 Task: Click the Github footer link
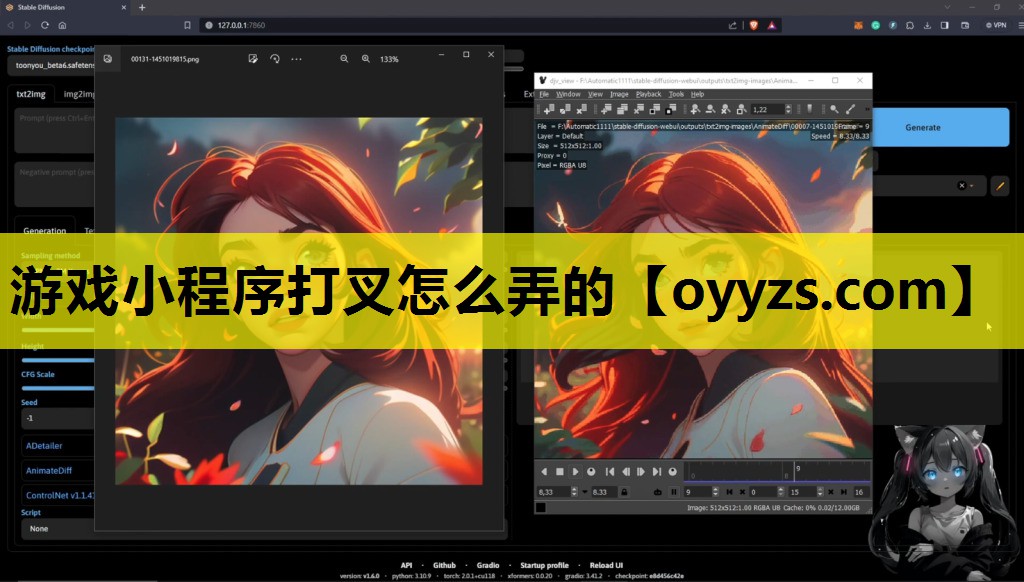tap(444, 565)
